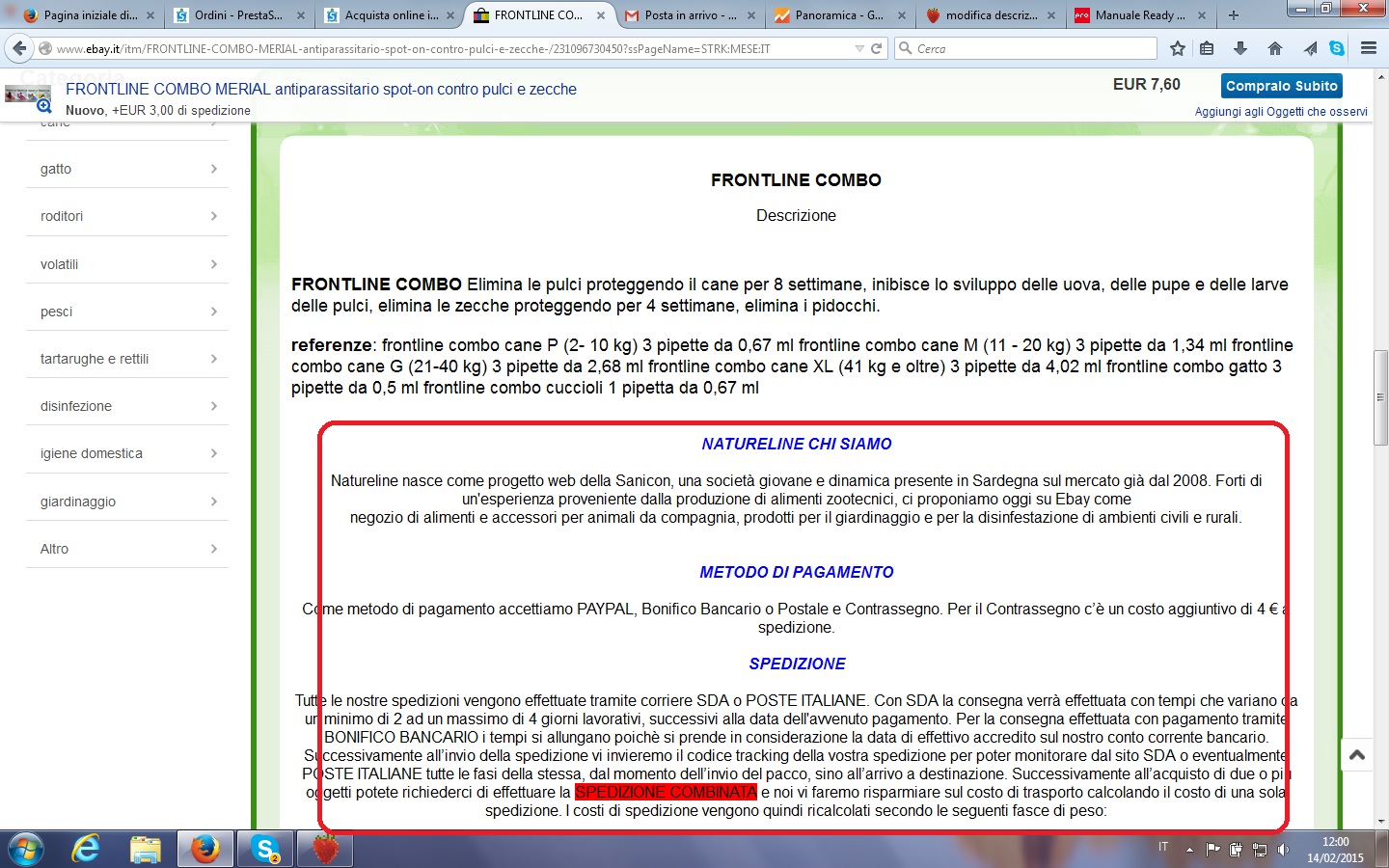Open a new browser tab
Screen dimensions: 1389x868
pyautogui.click(x=1233, y=15)
